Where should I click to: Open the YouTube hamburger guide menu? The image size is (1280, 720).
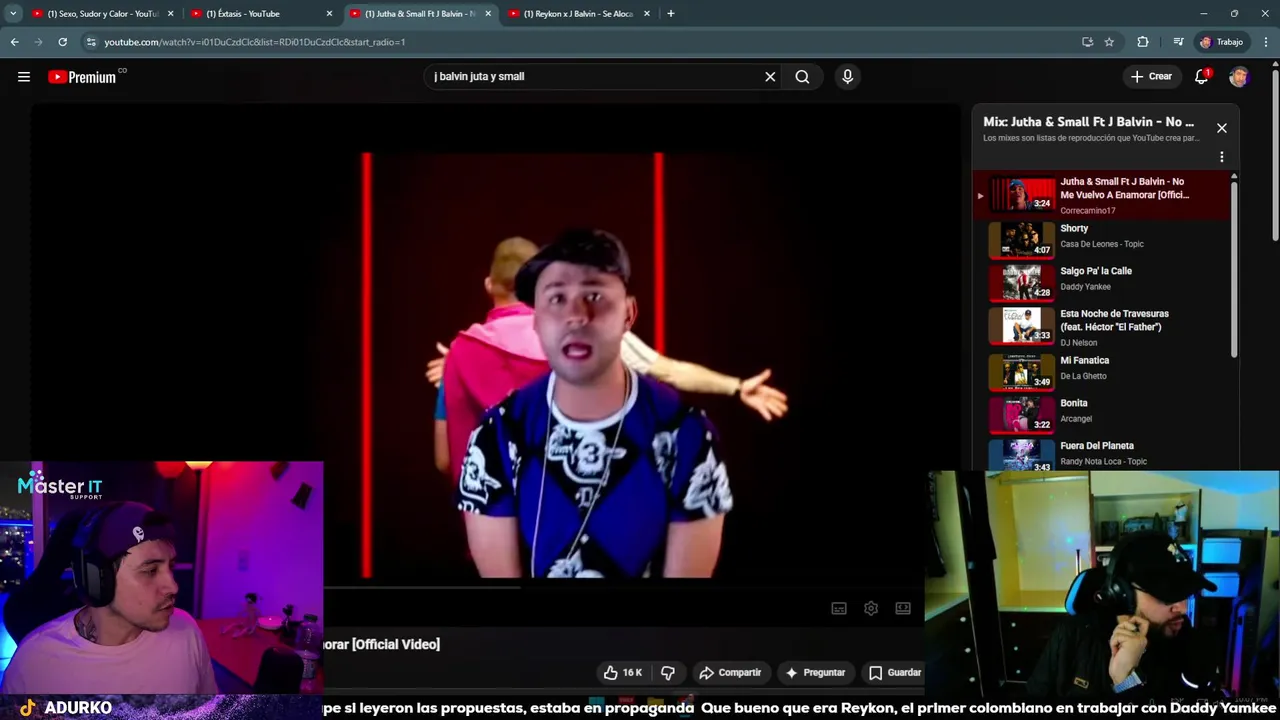click(x=24, y=76)
